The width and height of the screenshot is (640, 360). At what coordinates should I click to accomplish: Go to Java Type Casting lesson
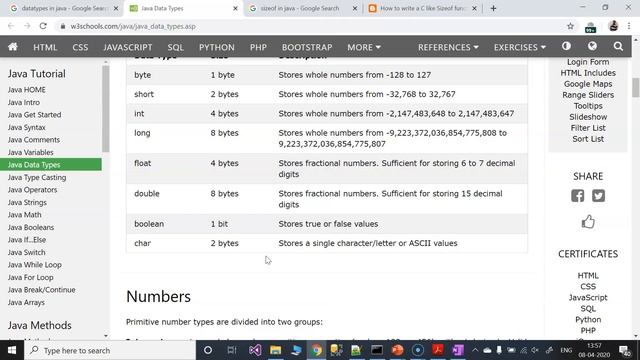pyautogui.click(x=37, y=178)
